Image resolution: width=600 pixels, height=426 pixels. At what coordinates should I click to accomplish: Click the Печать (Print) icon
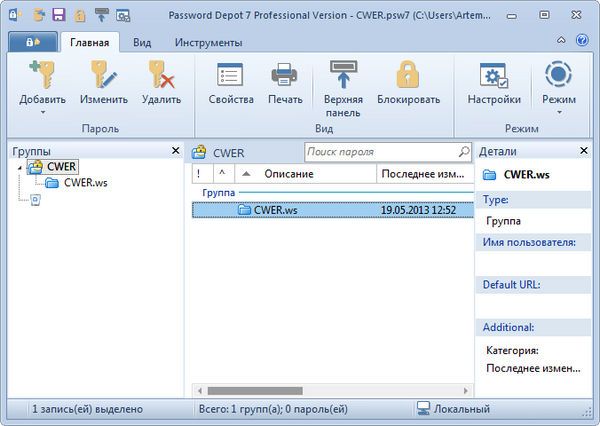(285, 76)
